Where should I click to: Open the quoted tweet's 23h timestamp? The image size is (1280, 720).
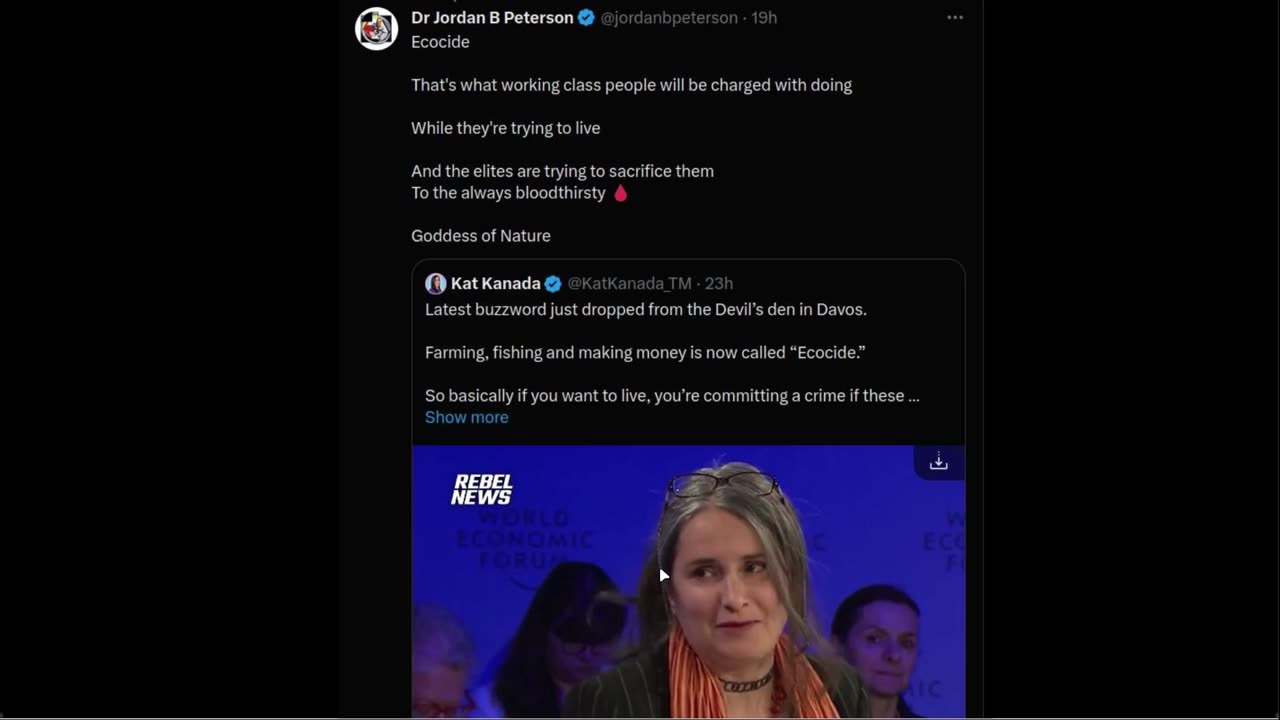(x=718, y=284)
